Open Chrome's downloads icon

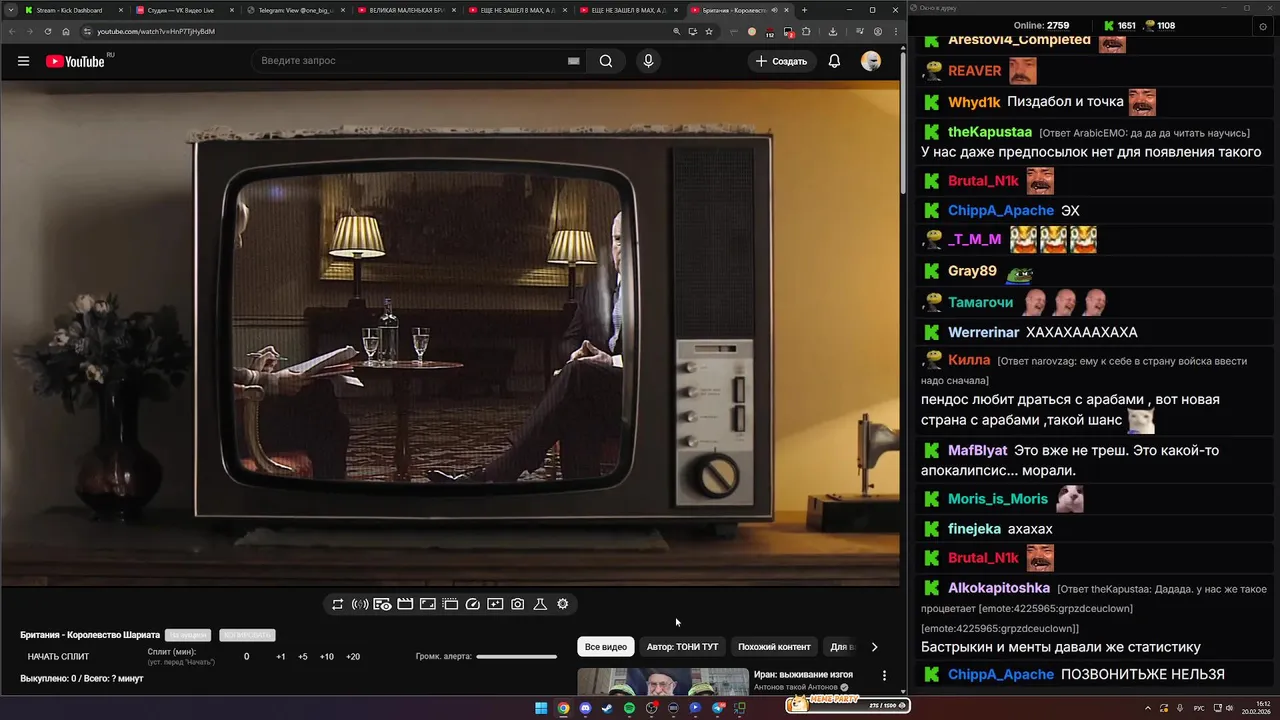tap(833, 31)
